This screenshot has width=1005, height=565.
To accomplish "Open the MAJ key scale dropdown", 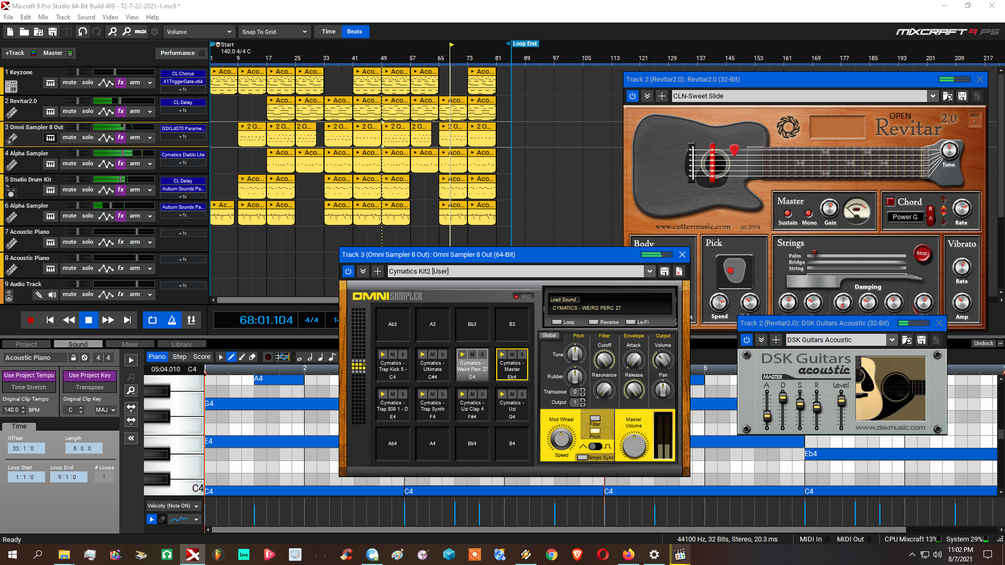I will 105,410.
